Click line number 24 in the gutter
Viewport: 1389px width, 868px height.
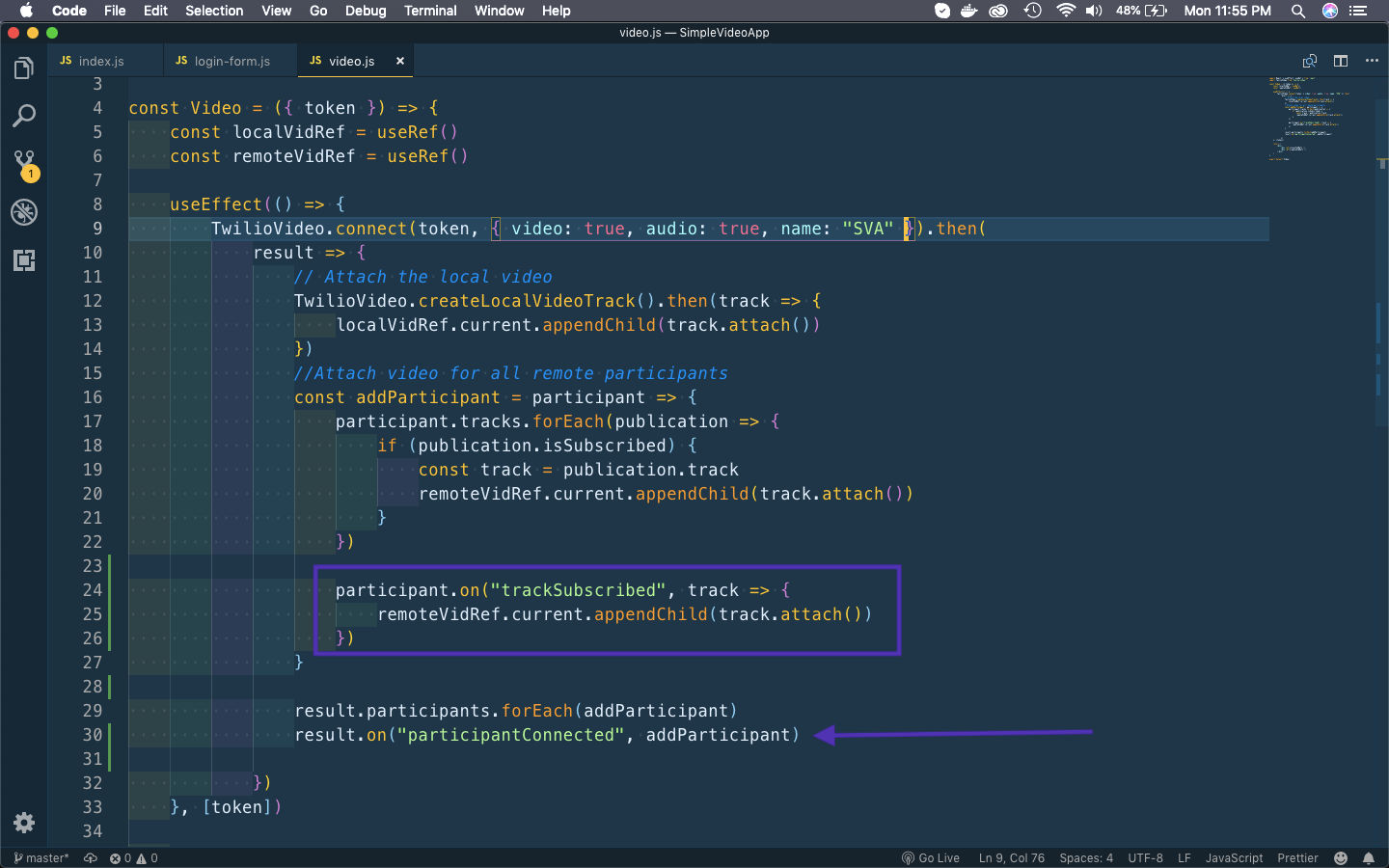click(x=93, y=590)
